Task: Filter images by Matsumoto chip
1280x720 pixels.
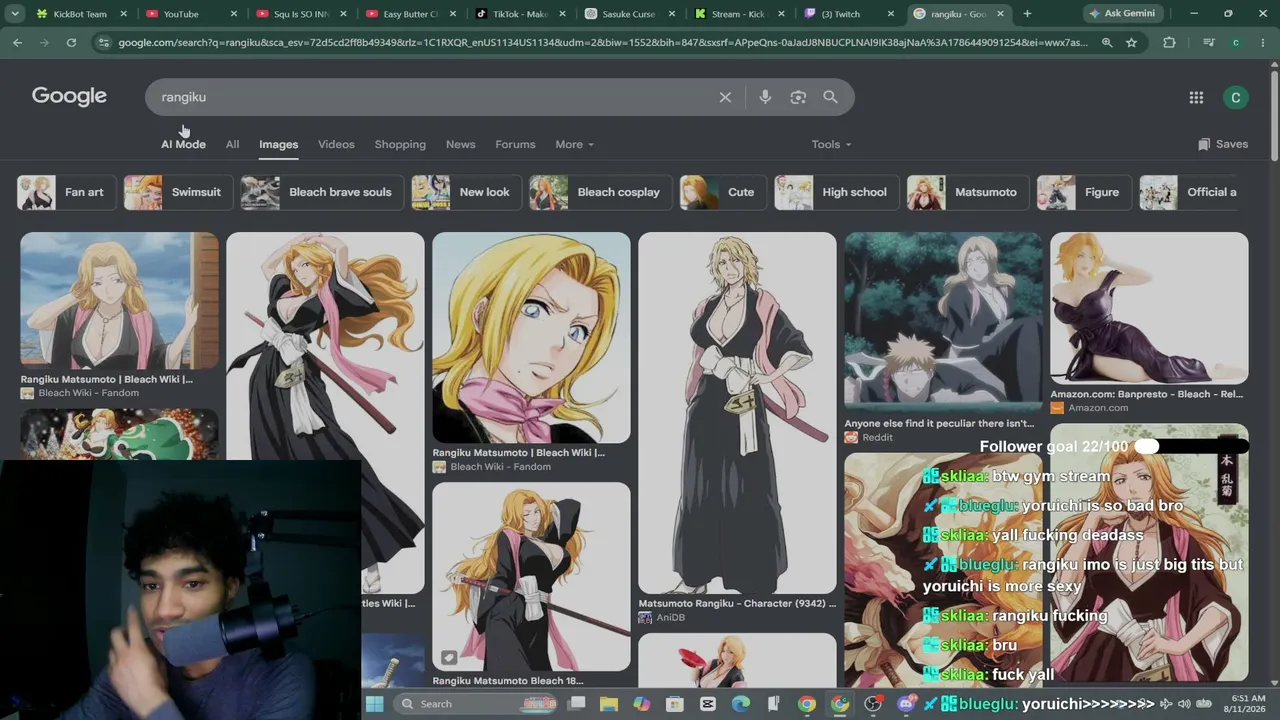Action: pos(968,192)
